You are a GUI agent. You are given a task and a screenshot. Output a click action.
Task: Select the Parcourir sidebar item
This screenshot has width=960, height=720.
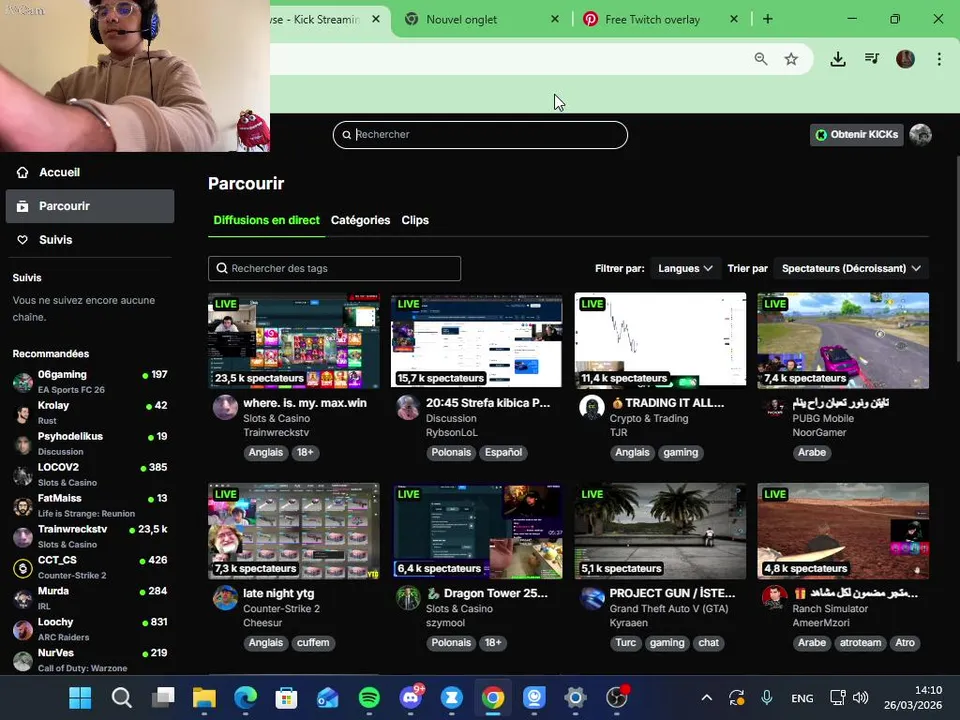[90, 206]
